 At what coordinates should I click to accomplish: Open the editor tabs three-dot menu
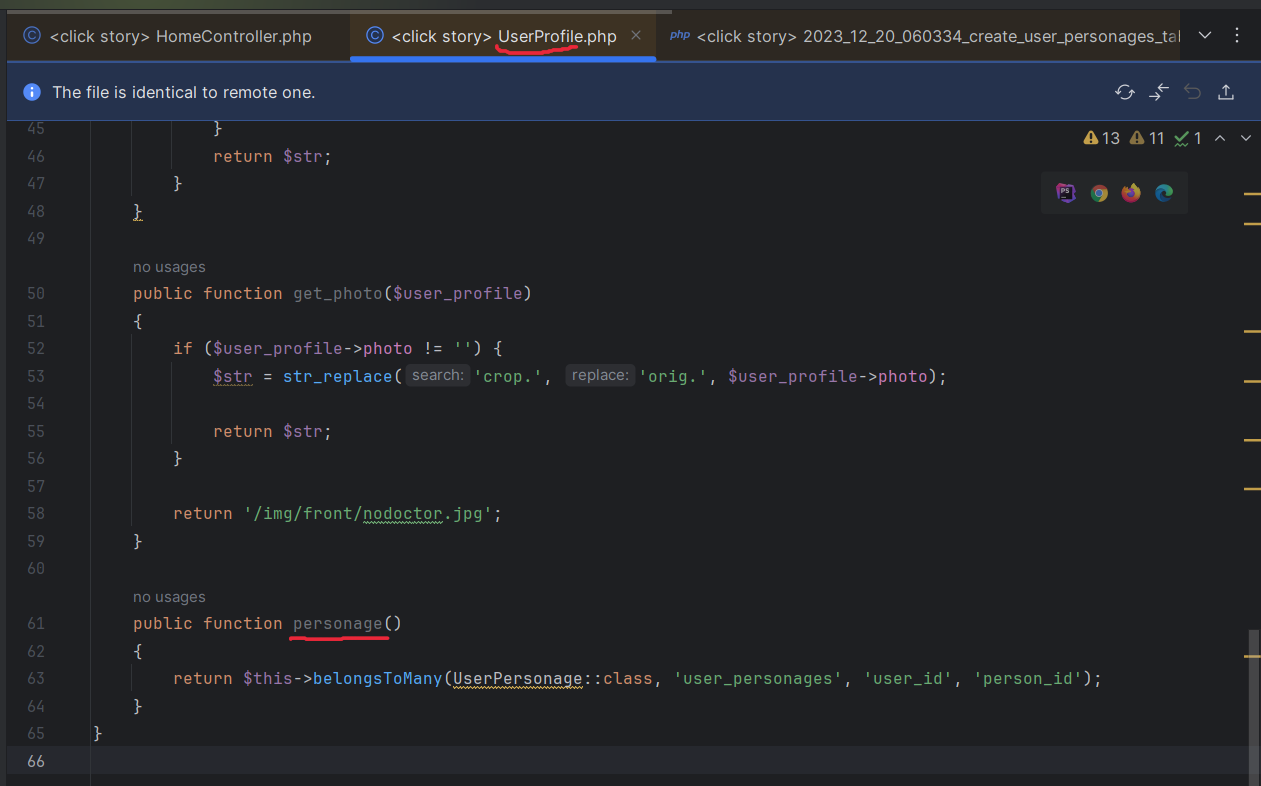tap(1237, 36)
